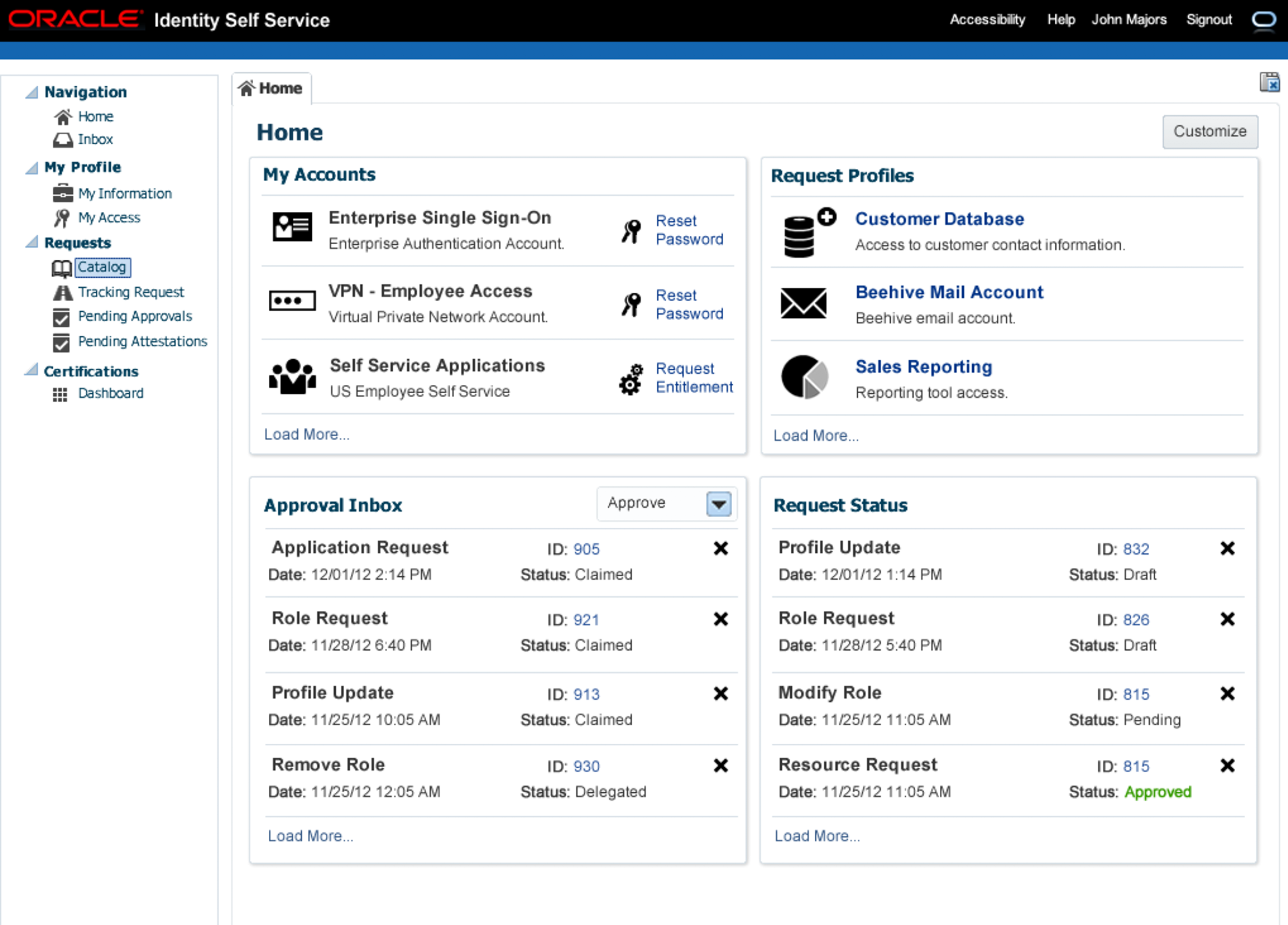Dismiss Remove Role 930 with its X
This screenshot has height=925, width=1288.
[x=720, y=765]
